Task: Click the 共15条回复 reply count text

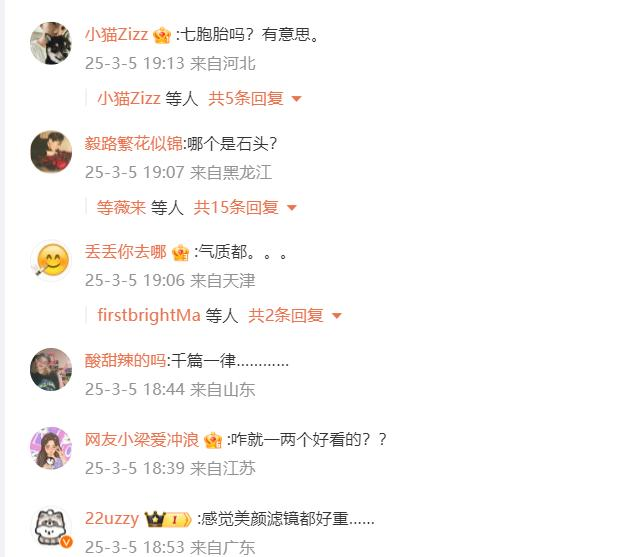Action: click(236, 207)
